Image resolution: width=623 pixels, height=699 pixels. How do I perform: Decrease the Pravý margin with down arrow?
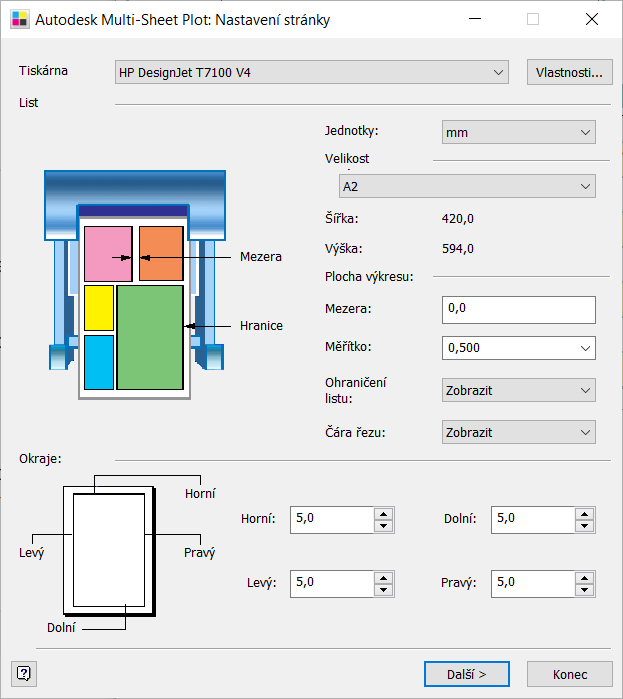coord(585,590)
